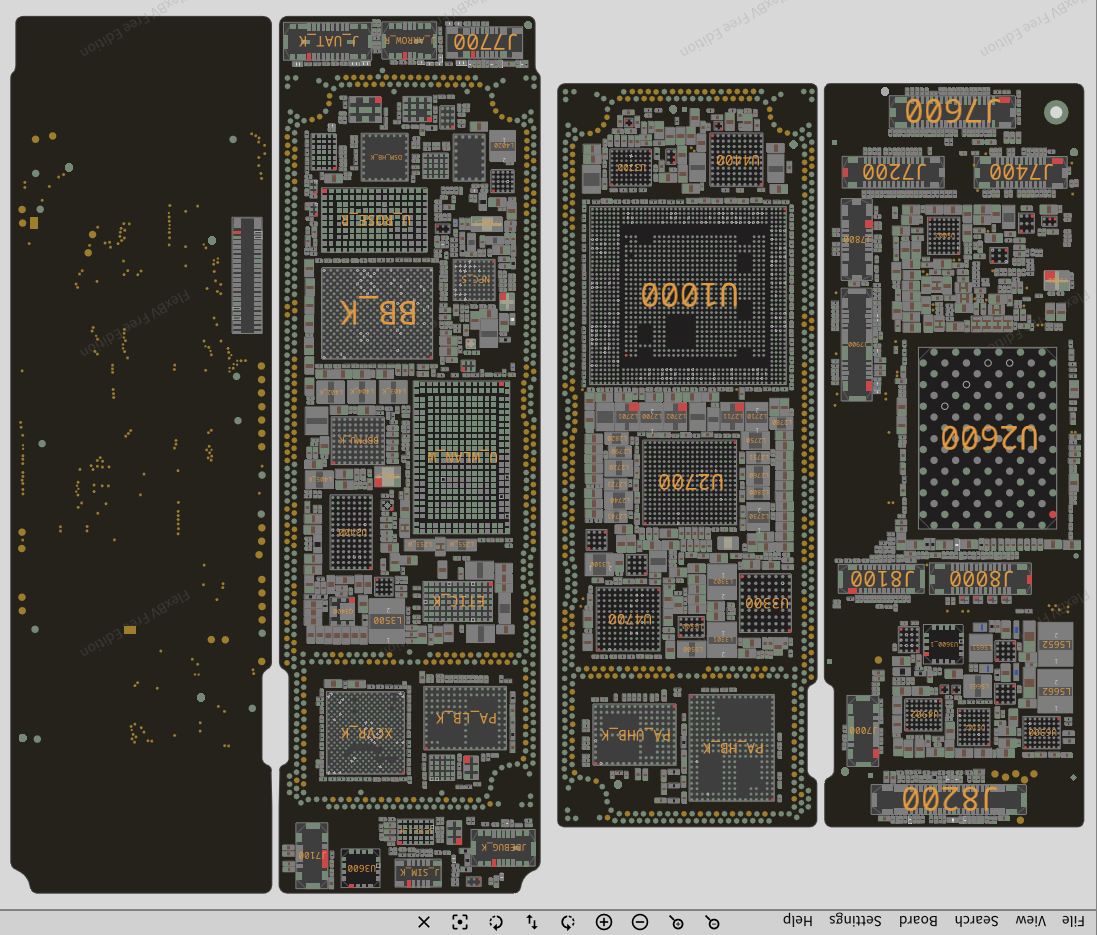Screen dimensions: 1097x935
Task: Select the BB_K baseband chip
Action: [377, 313]
